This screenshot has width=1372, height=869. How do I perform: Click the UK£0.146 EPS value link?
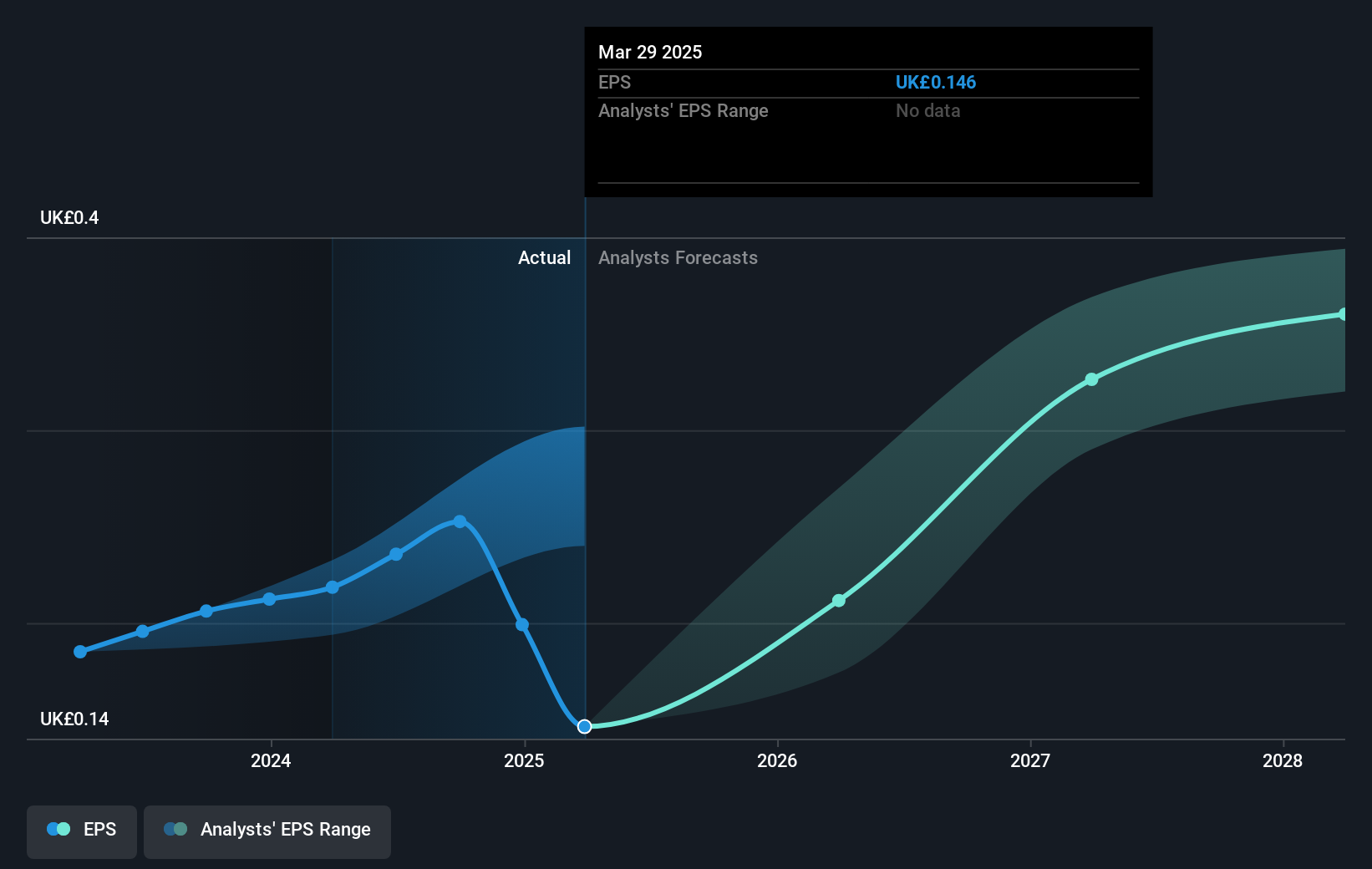(936, 83)
